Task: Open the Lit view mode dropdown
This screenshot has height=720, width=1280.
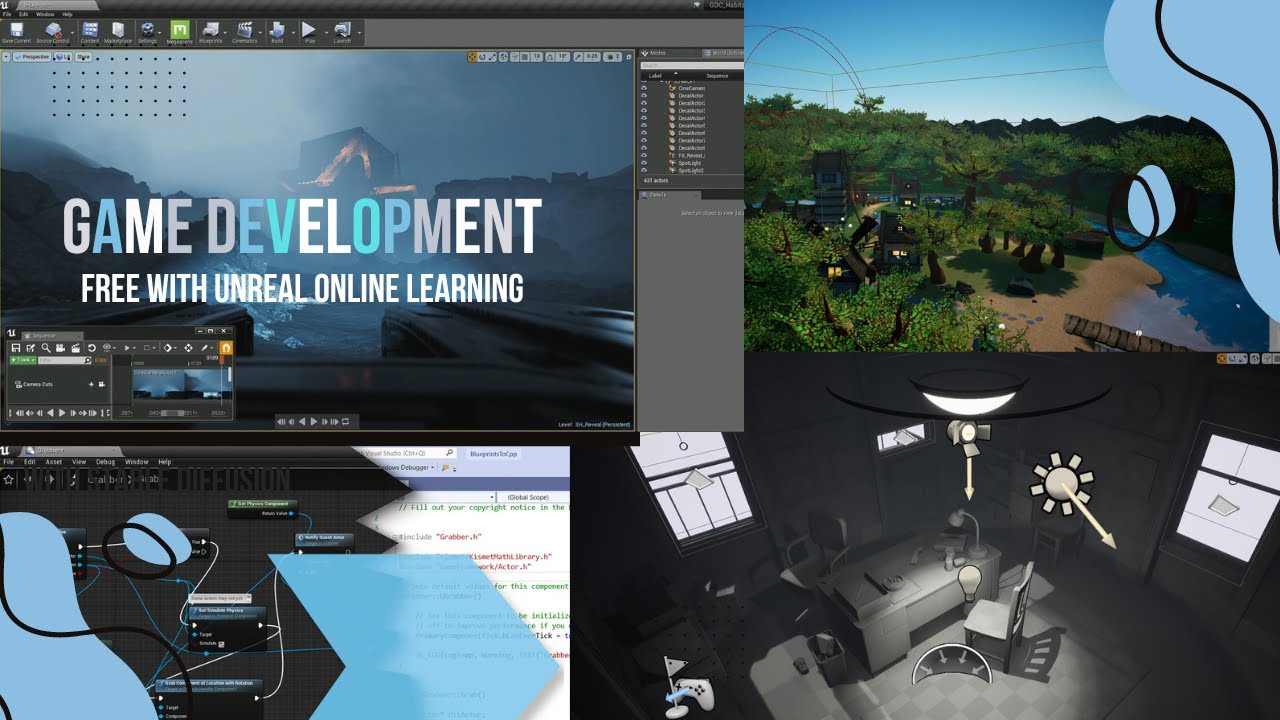Action: click(63, 57)
